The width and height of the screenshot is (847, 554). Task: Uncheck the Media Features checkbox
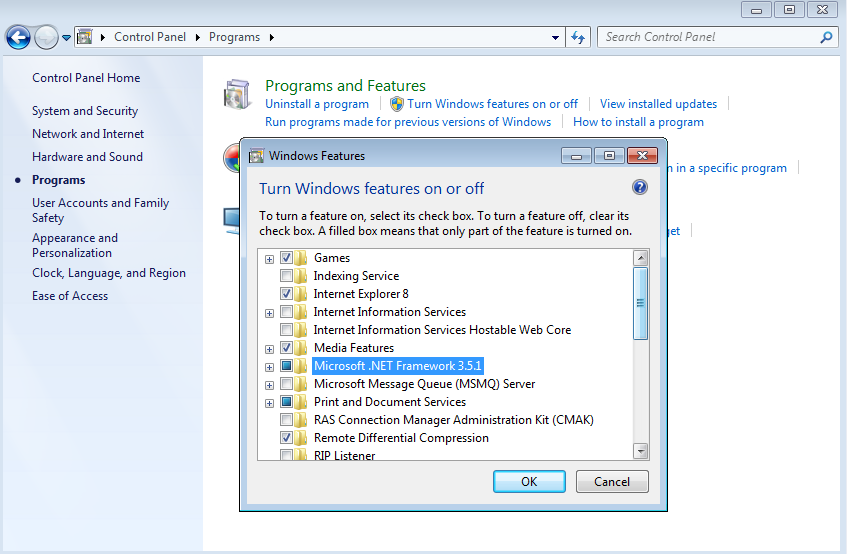coord(286,348)
